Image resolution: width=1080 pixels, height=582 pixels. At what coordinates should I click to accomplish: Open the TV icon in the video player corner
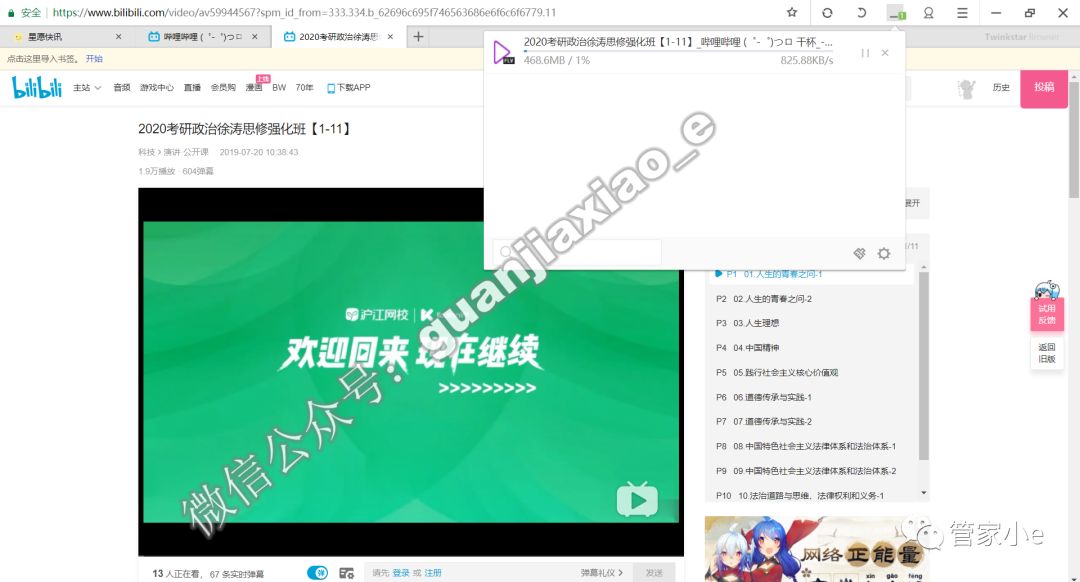[637, 500]
